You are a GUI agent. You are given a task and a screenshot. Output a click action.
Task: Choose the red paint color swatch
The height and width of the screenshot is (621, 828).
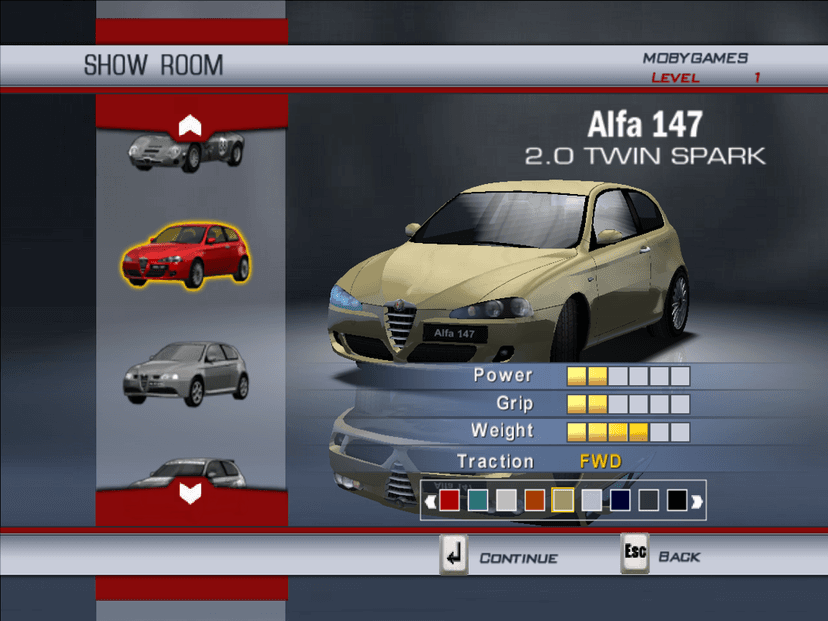449,500
